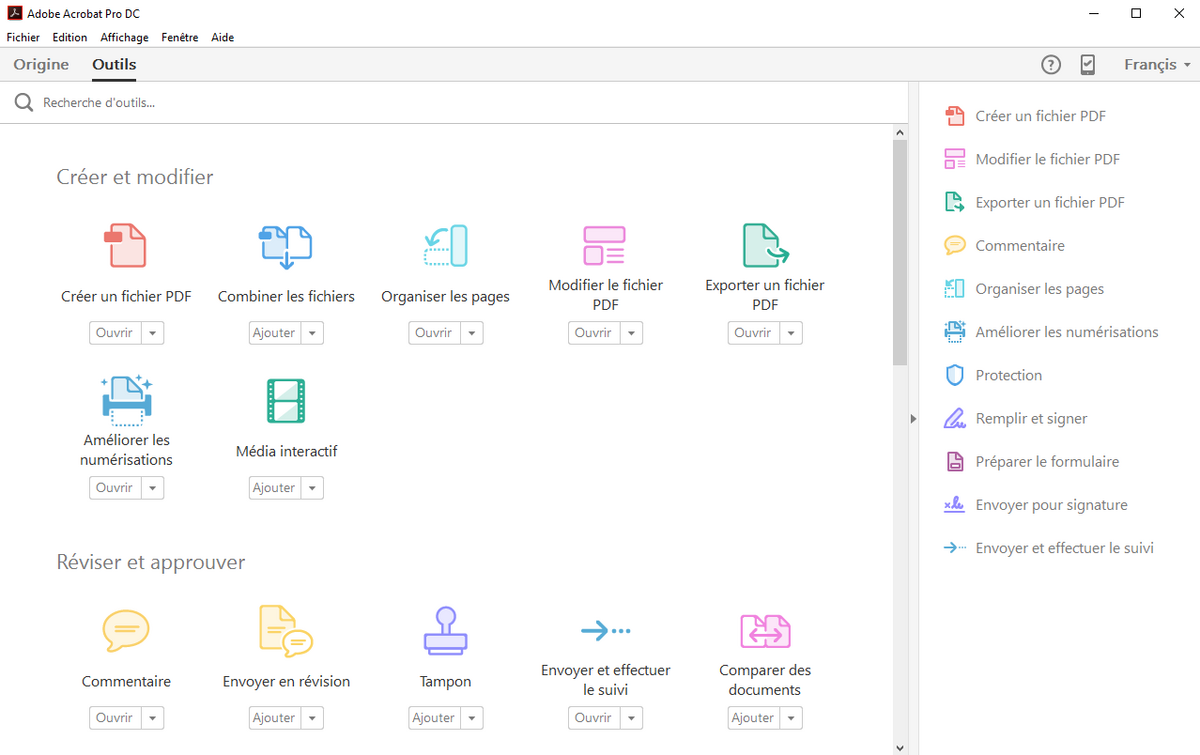The width and height of the screenshot is (1200, 755).
Task: Expand dropdown arrow under Média interactif
Action: point(312,488)
